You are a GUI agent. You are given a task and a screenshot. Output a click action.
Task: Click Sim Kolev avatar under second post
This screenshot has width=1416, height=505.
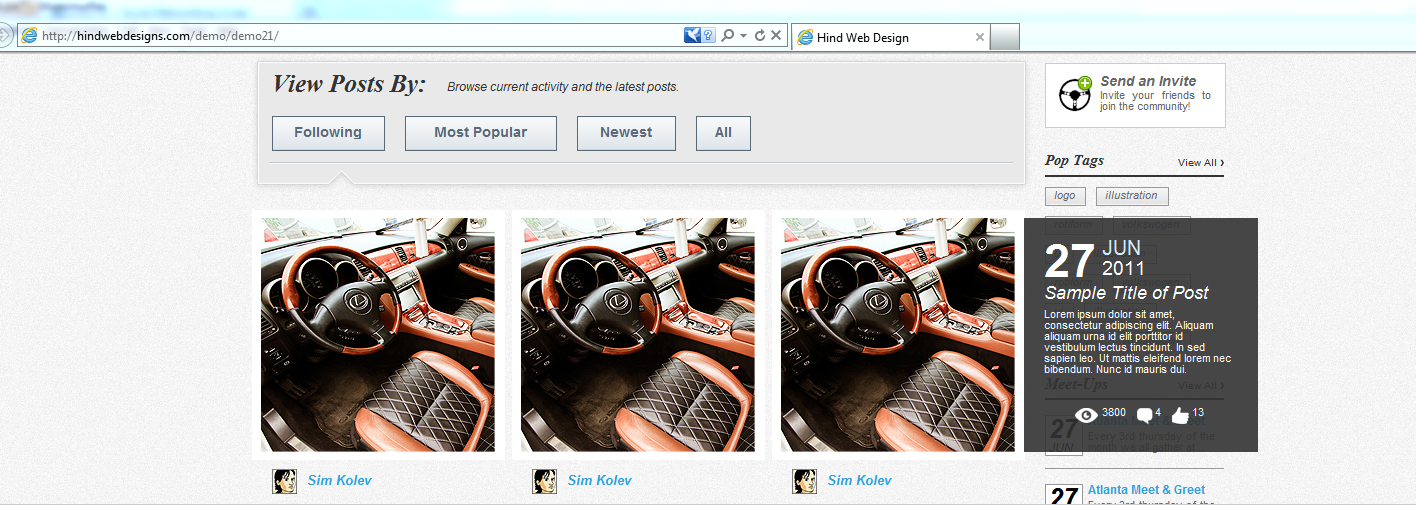pyautogui.click(x=544, y=481)
